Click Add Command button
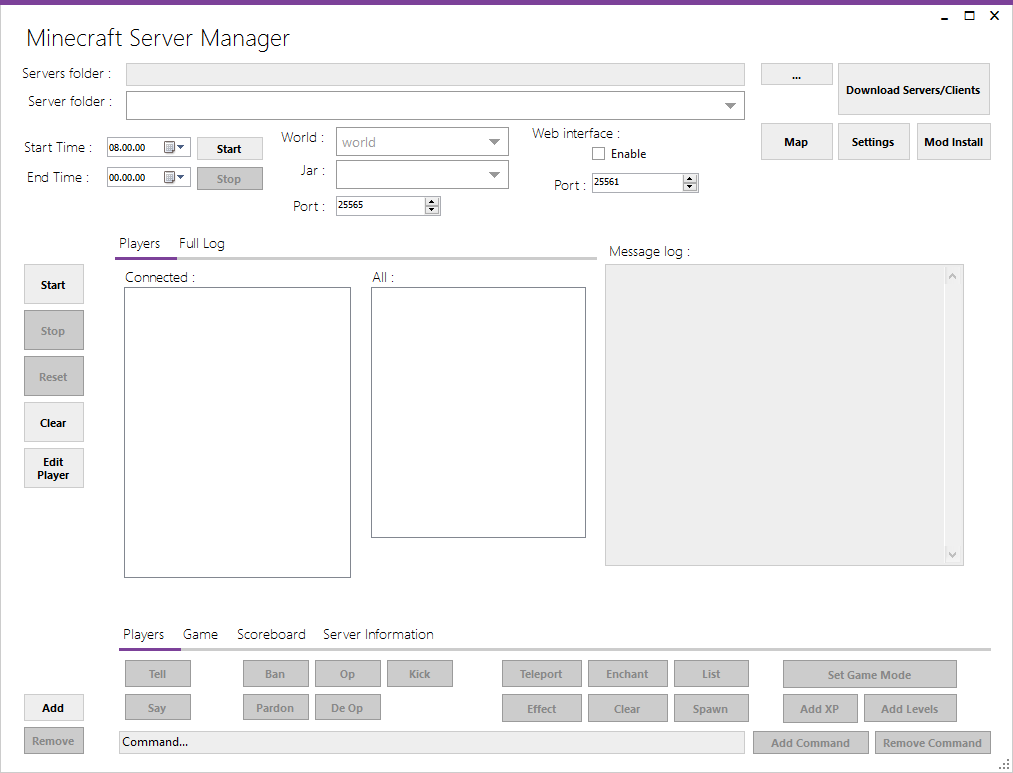 (811, 743)
